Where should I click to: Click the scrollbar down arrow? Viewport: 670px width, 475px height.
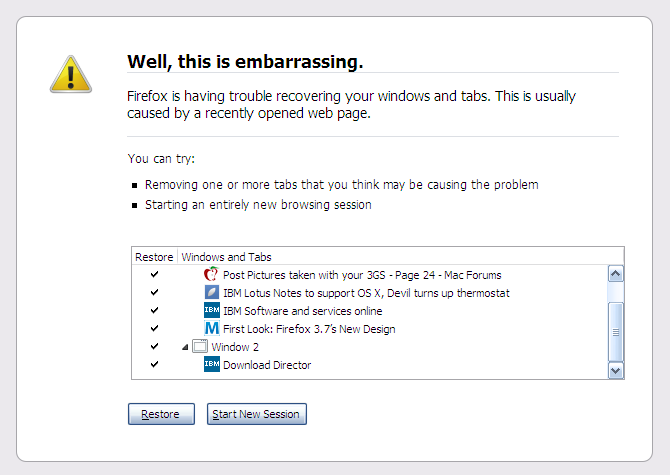coord(616,371)
